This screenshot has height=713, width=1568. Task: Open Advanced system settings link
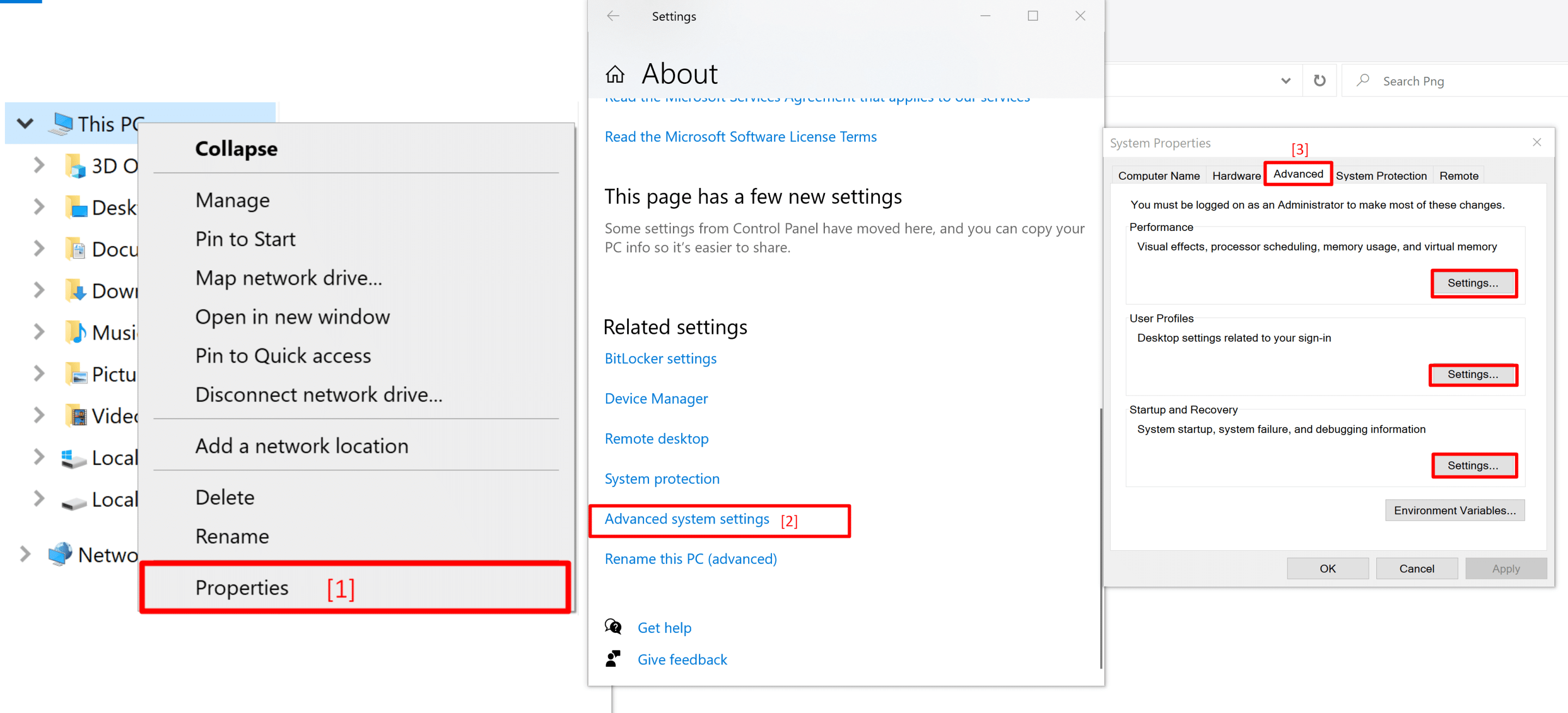[687, 519]
